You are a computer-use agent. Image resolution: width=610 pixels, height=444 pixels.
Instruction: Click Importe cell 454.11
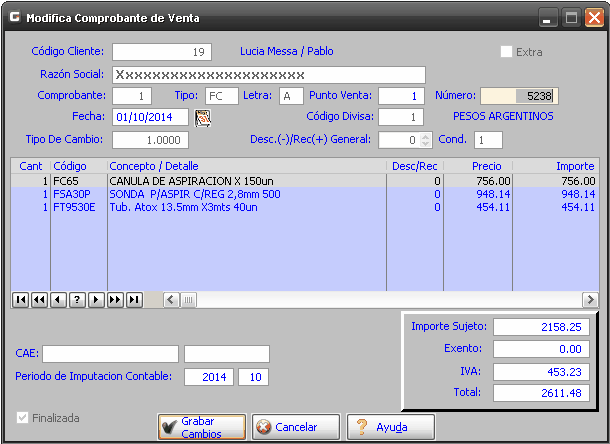point(556,207)
